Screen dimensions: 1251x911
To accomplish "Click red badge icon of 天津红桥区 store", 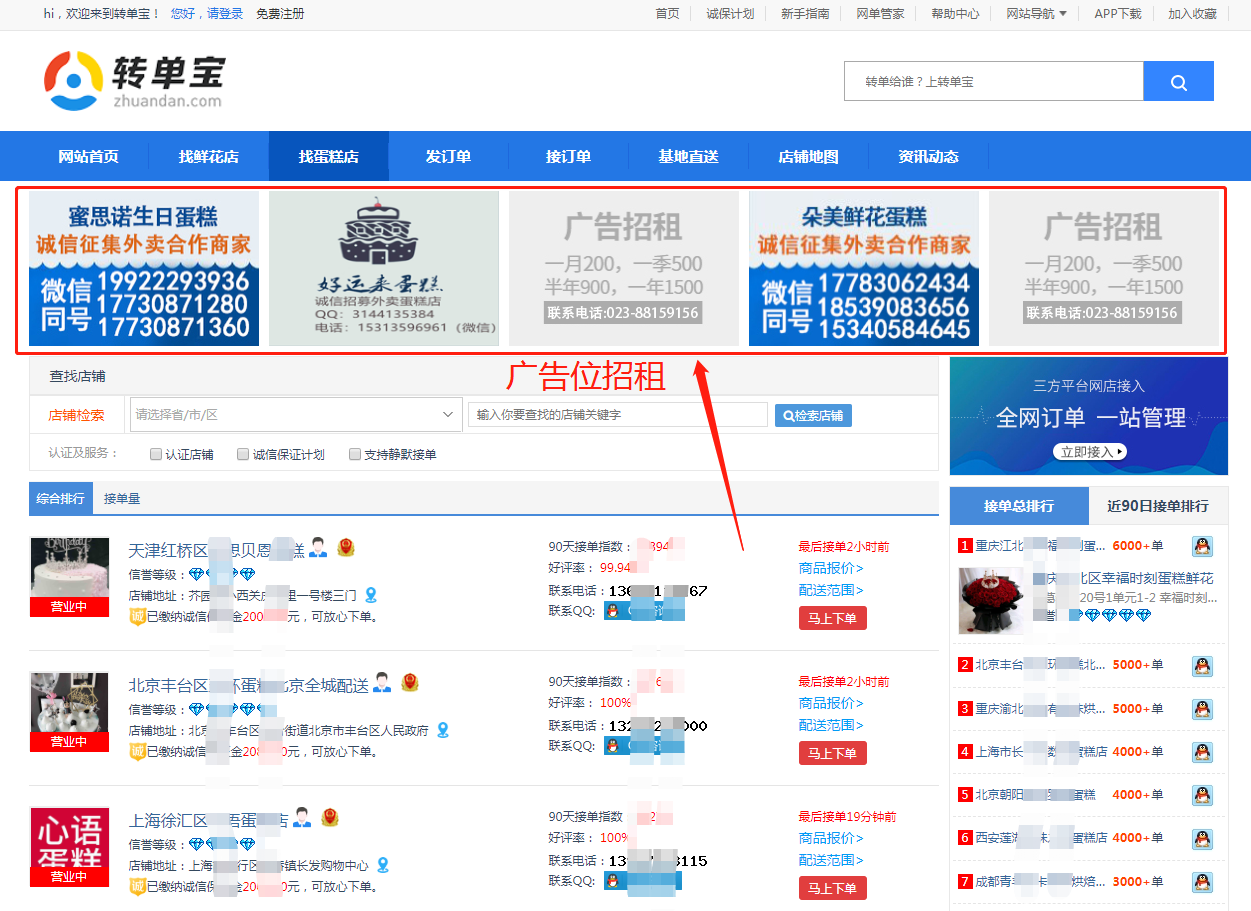I will [346, 548].
